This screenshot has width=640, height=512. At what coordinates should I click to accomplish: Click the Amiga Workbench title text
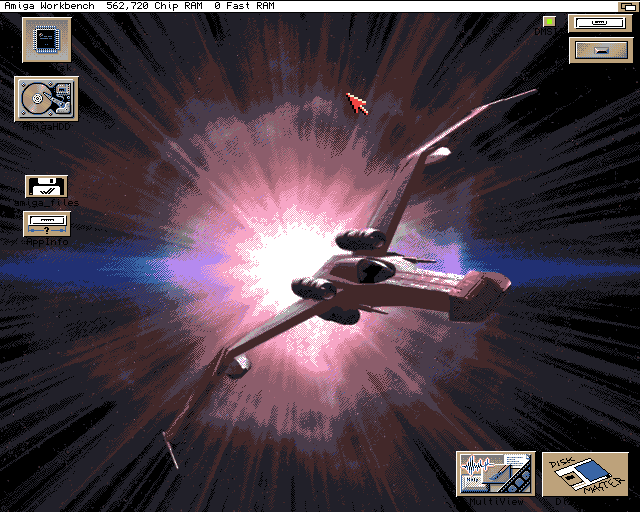pos(48,6)
